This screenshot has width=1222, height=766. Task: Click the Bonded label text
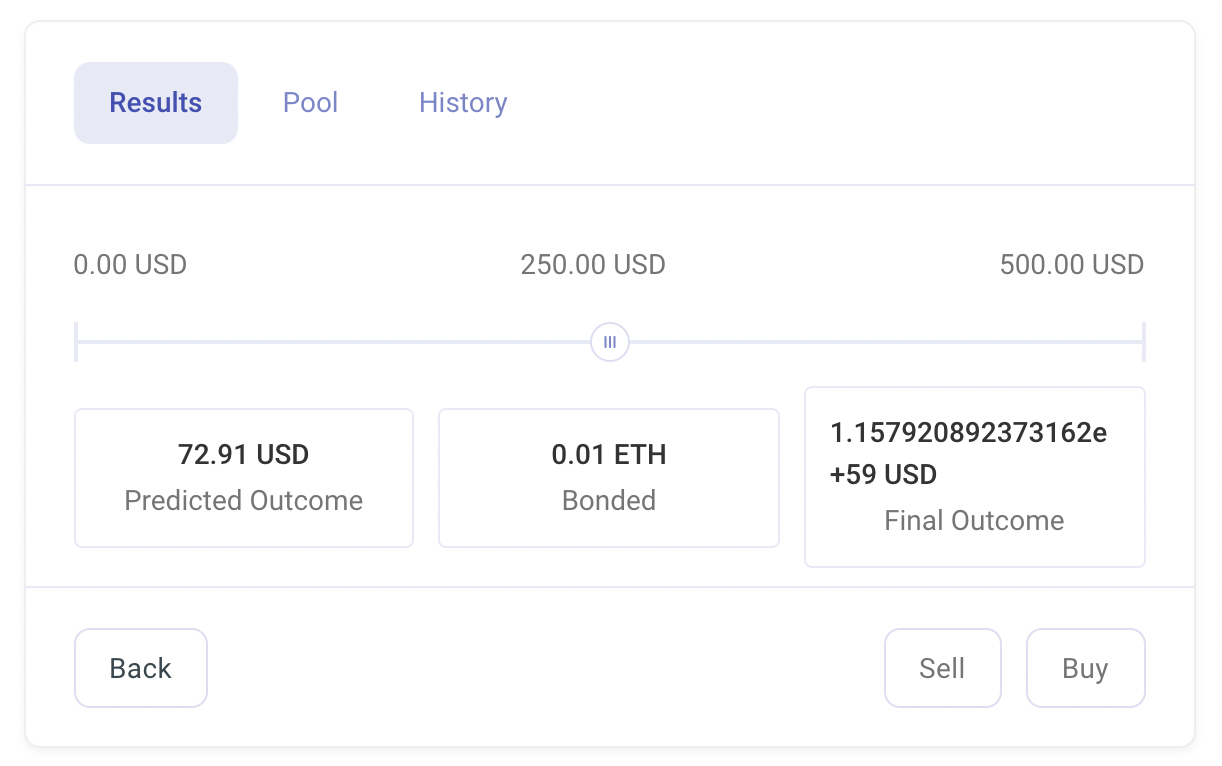tap(608, 501)
